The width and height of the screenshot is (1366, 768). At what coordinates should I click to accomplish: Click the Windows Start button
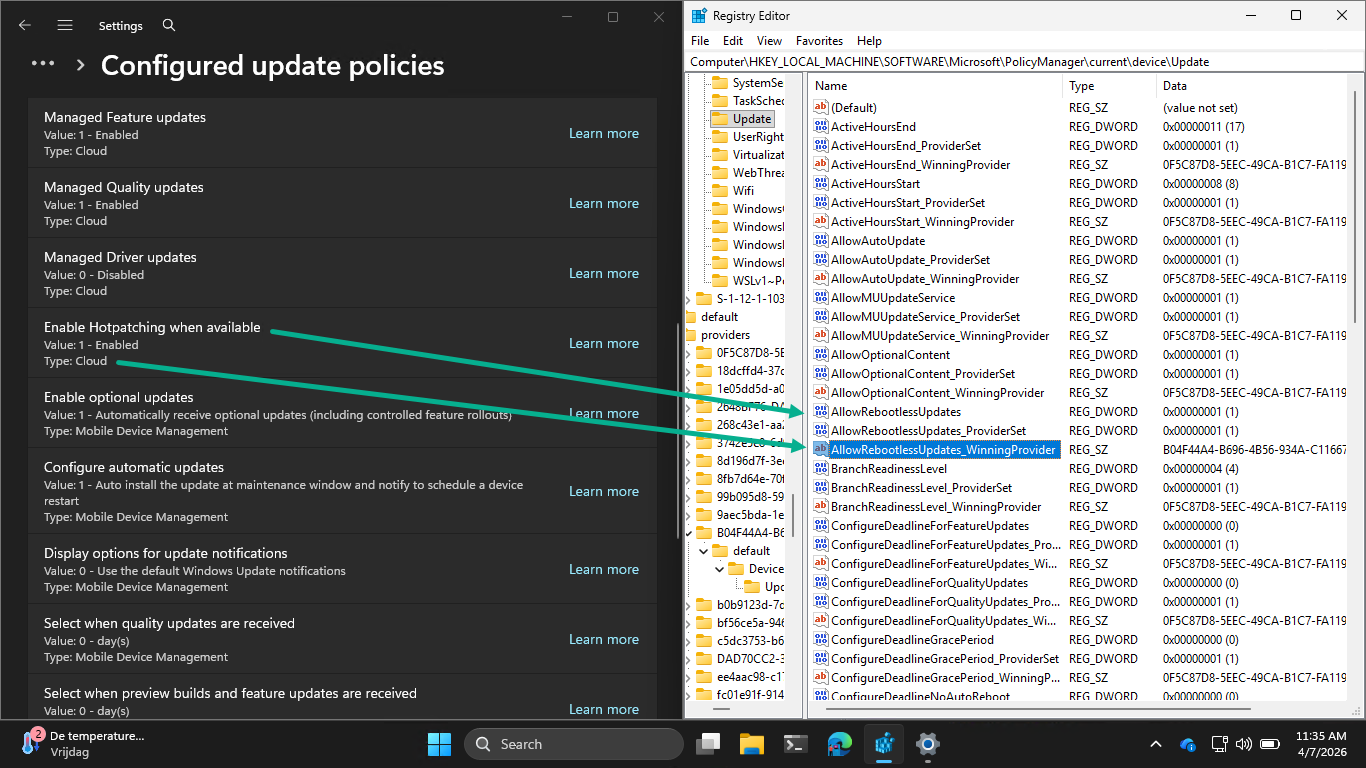click(x=439, y=744)
